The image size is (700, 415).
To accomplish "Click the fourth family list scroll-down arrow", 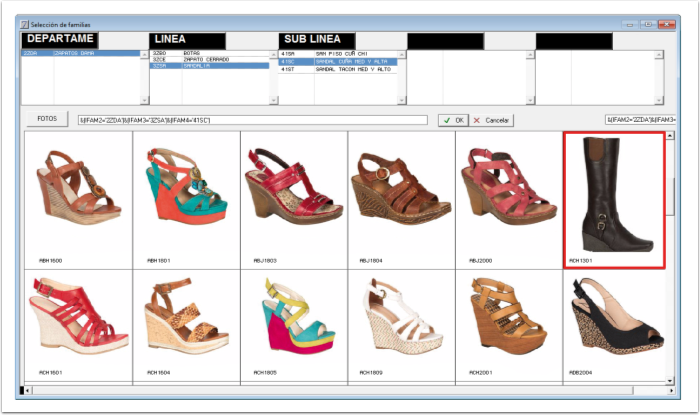I will click(x=530, y=100).
